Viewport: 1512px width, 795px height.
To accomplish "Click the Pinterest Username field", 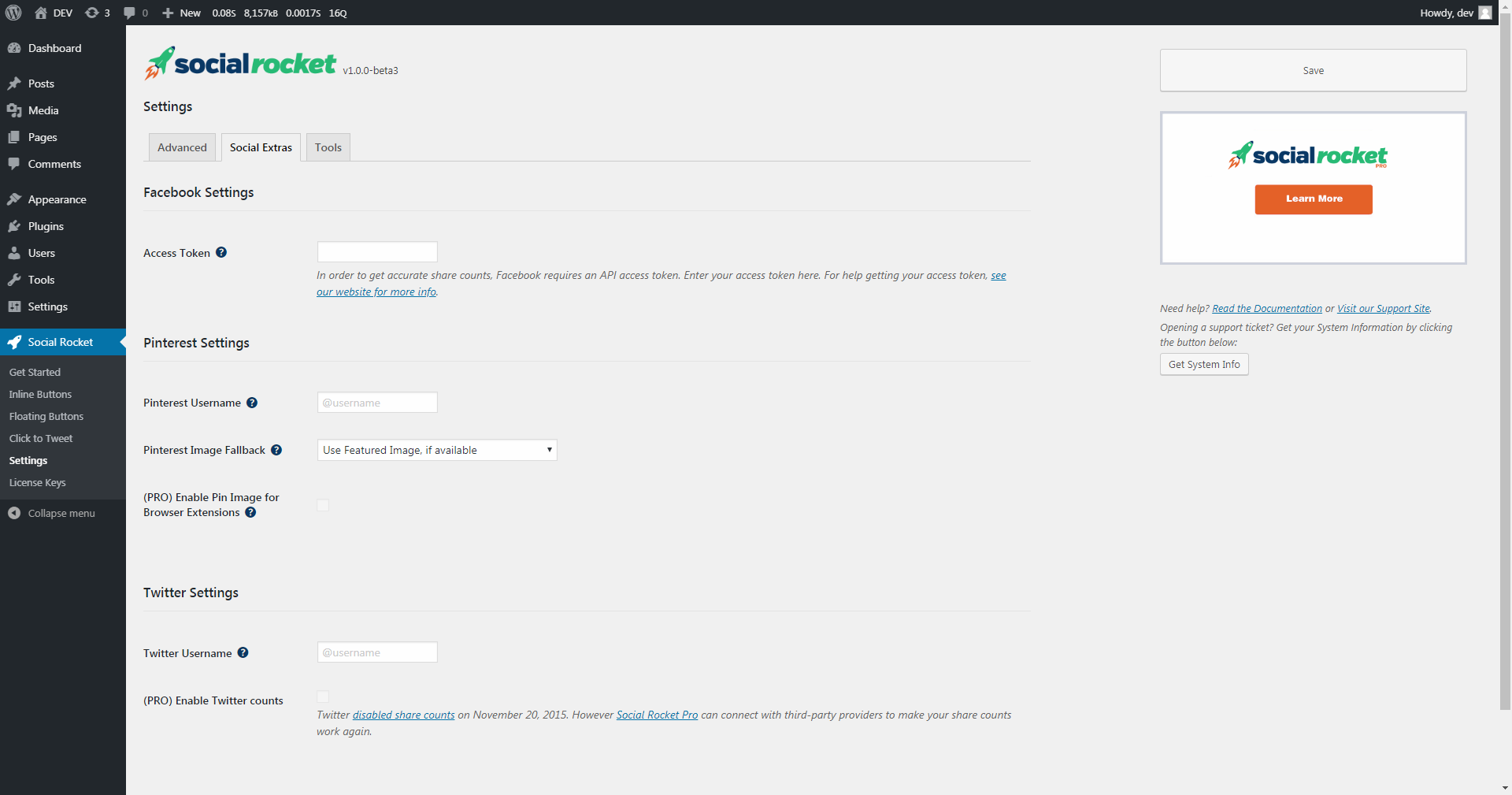I will click(x=377, y=403).
